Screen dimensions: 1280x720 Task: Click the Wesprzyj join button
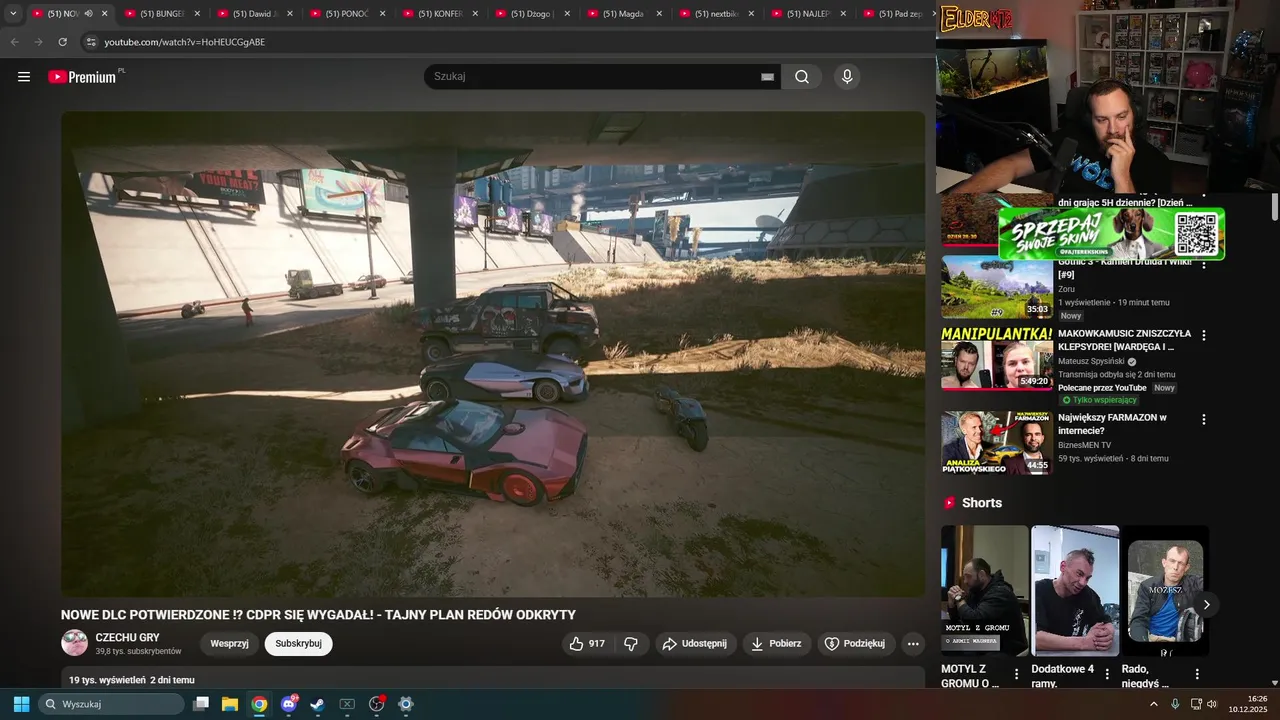(x=229, y=644)
